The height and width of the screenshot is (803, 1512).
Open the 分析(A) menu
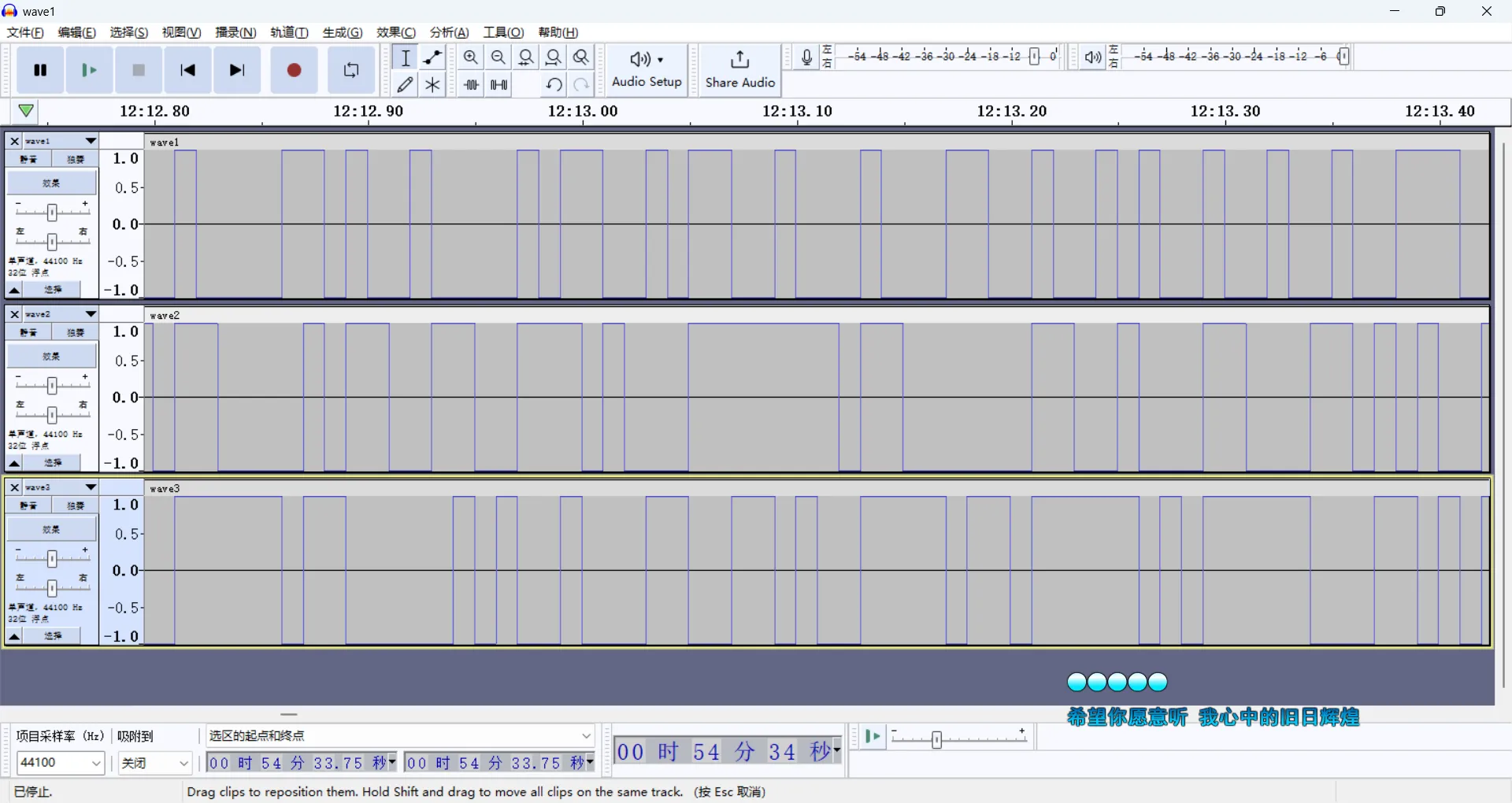point(450,32)
